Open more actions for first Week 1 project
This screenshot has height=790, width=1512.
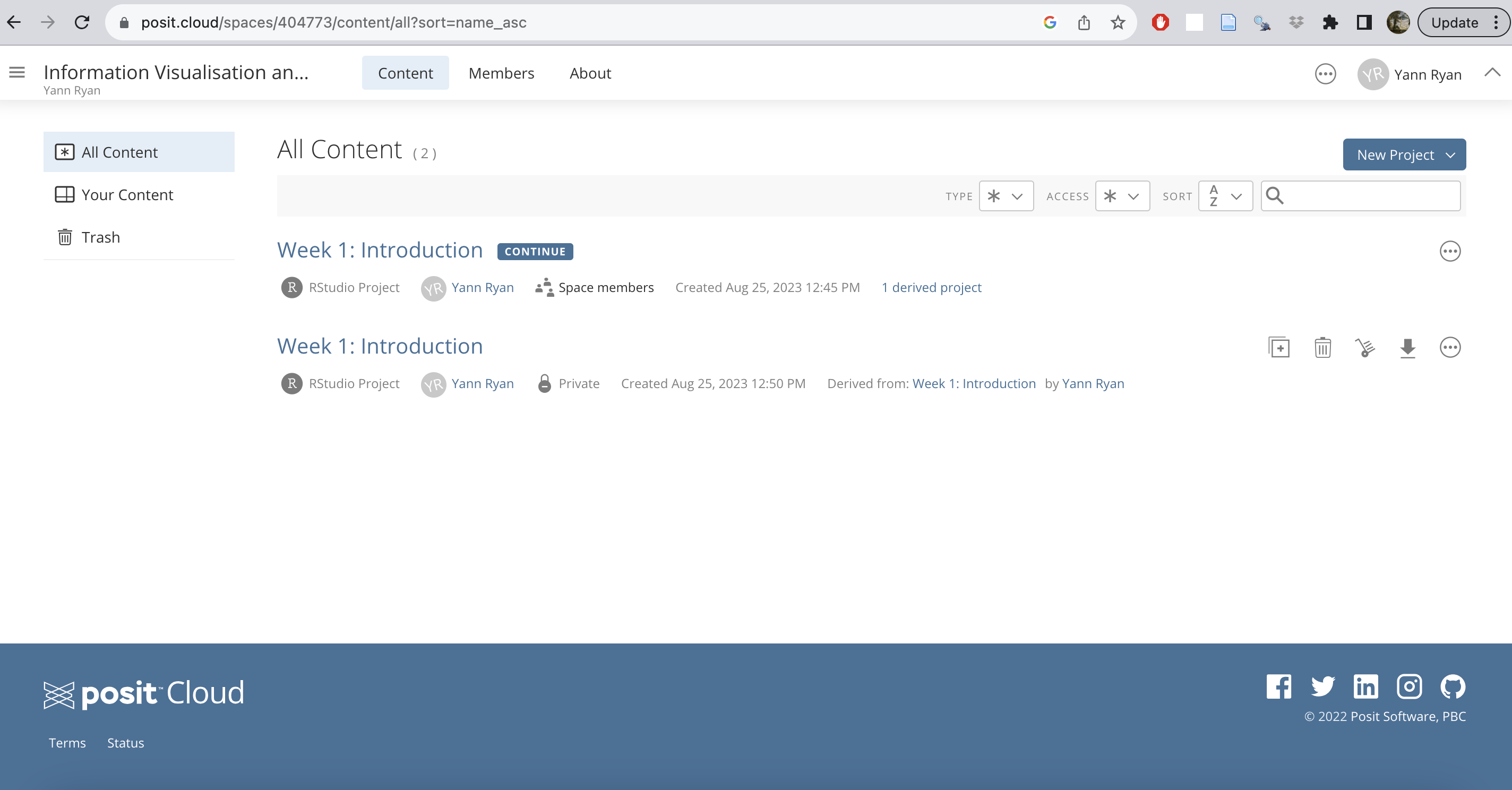pyautogui.click(x=1450, y=251)
